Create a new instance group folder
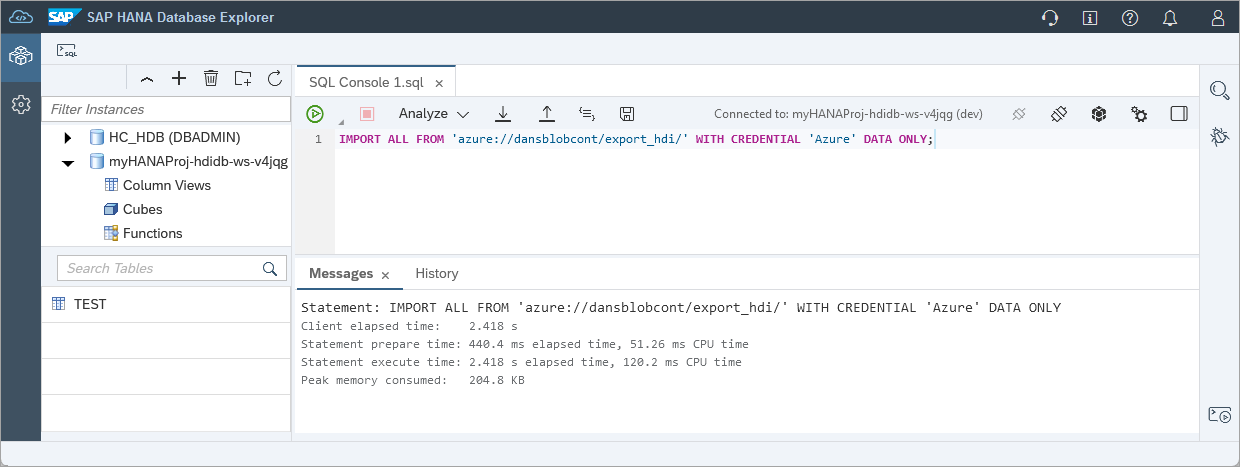 [x=243, y=78]
